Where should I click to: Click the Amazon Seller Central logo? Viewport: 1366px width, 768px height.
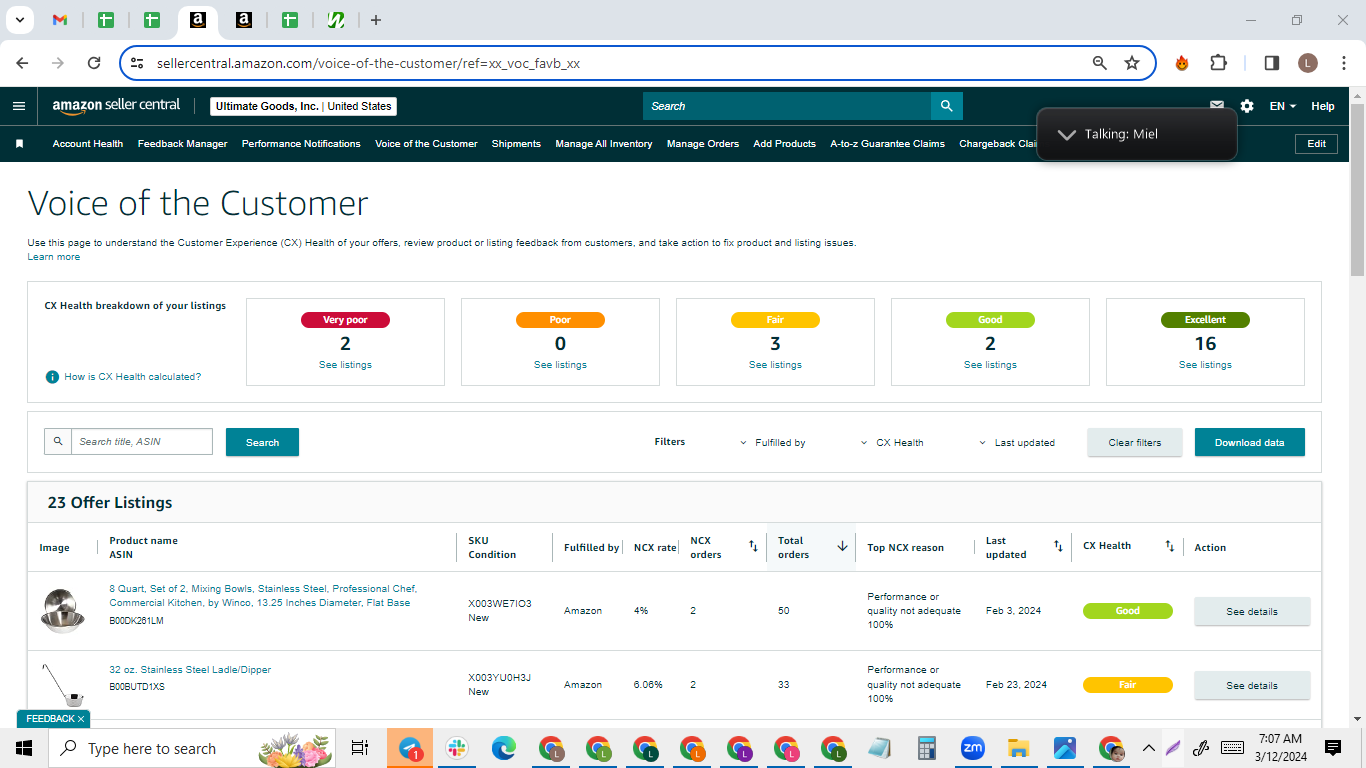pyautogui.click(x=116, y=106)
